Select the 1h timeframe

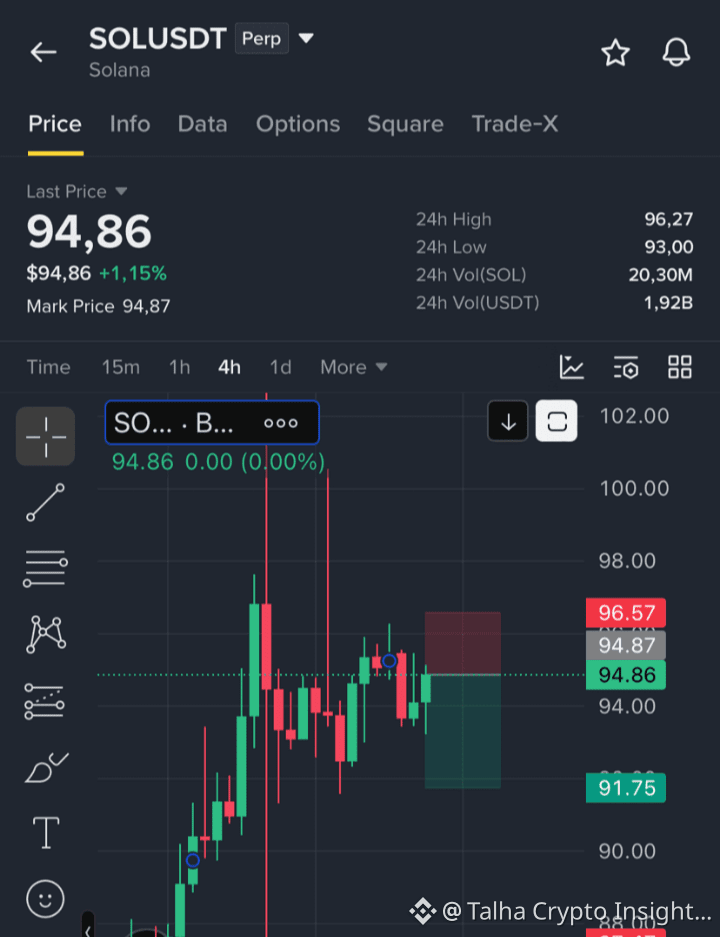(x=179, y=367)
